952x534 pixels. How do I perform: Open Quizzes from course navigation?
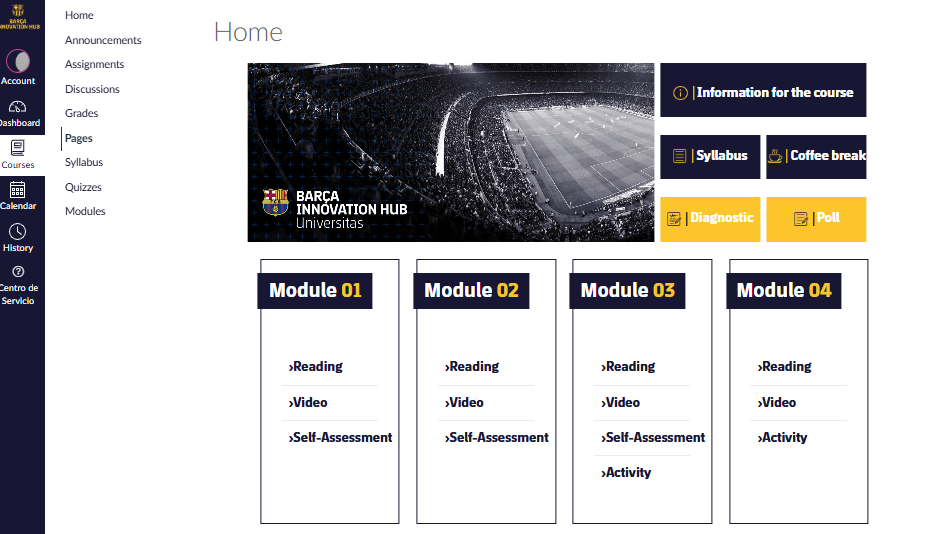click(83, 187)
